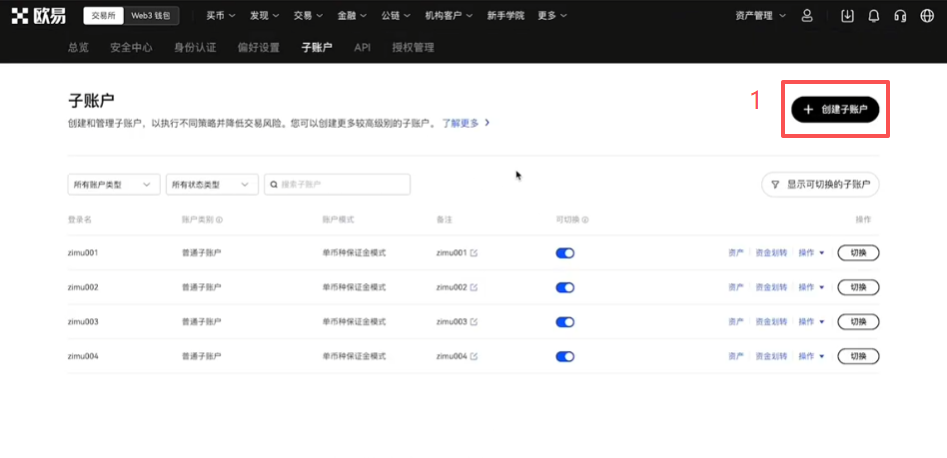Screen dimensions: 947x458
Task: Expand the 操作 dropdown for zimu004
Action: tap(811, 356)
